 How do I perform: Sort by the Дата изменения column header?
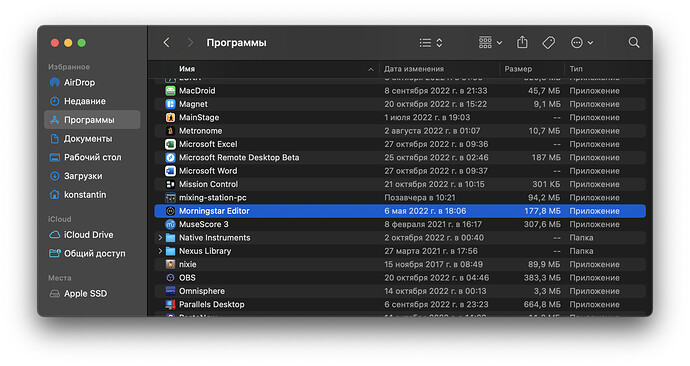414,69
